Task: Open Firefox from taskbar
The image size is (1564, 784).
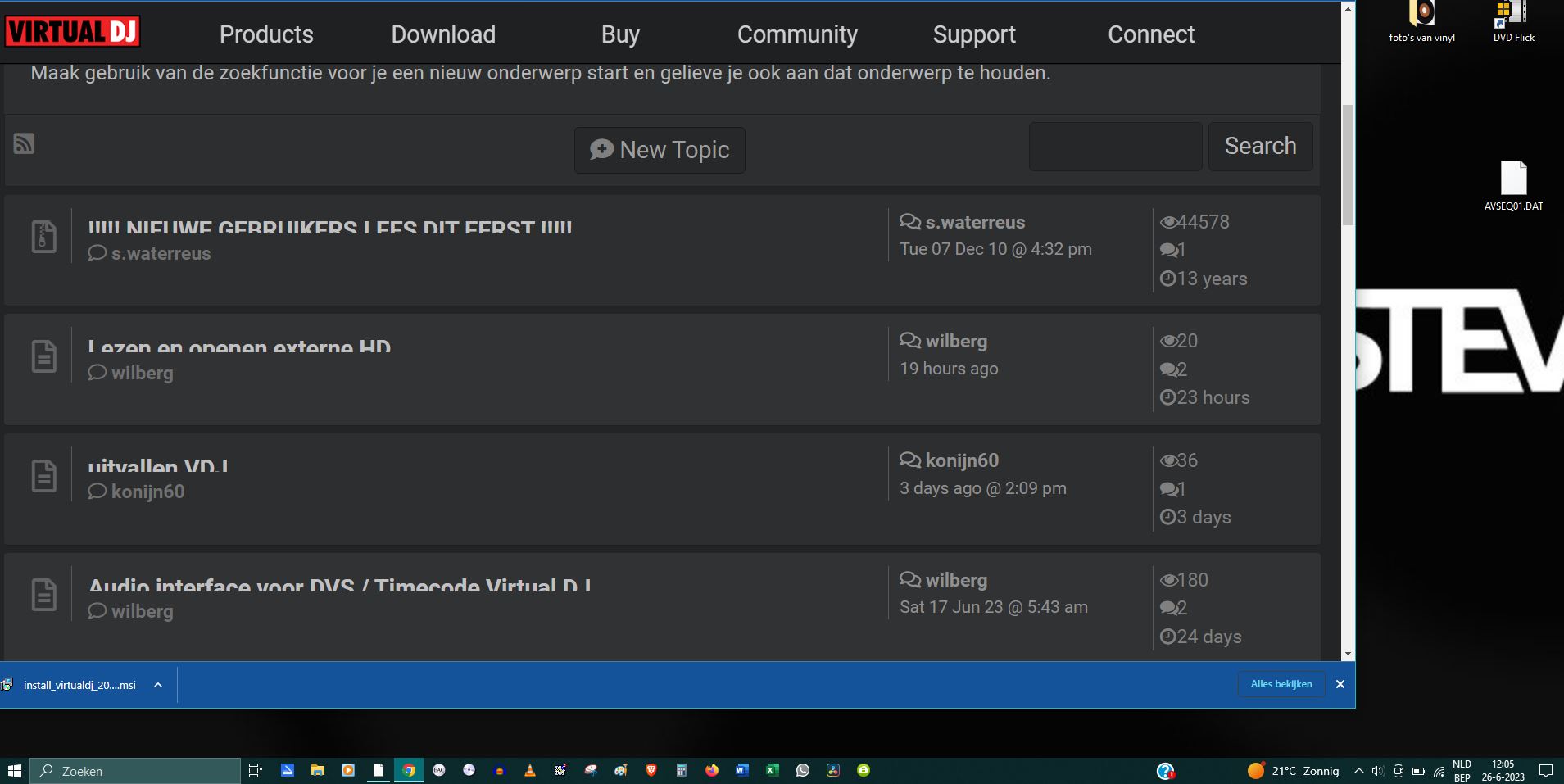Action: [x=712, y=770]
